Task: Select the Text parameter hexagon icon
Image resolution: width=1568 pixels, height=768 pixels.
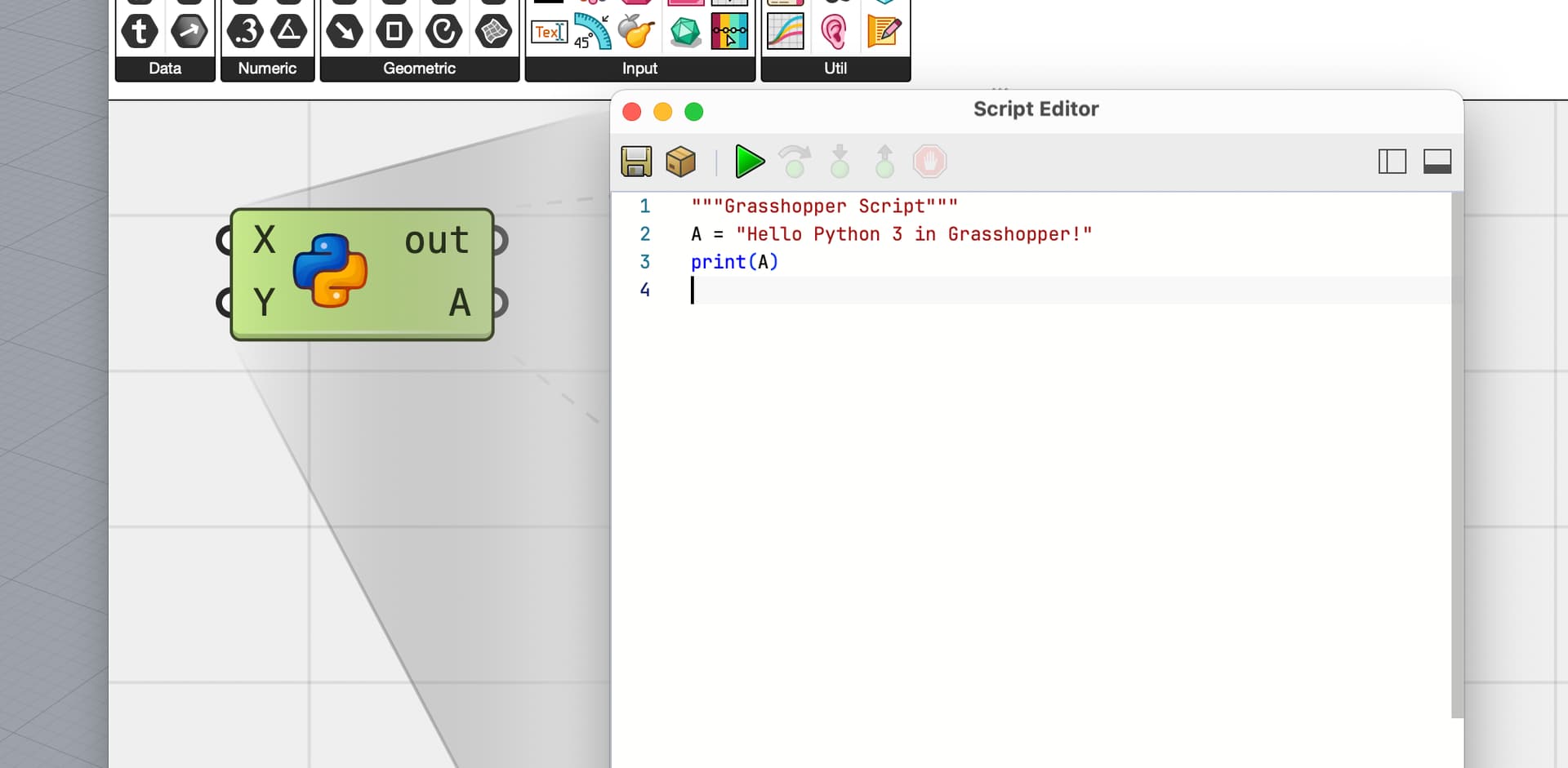Action: point(140,32)
